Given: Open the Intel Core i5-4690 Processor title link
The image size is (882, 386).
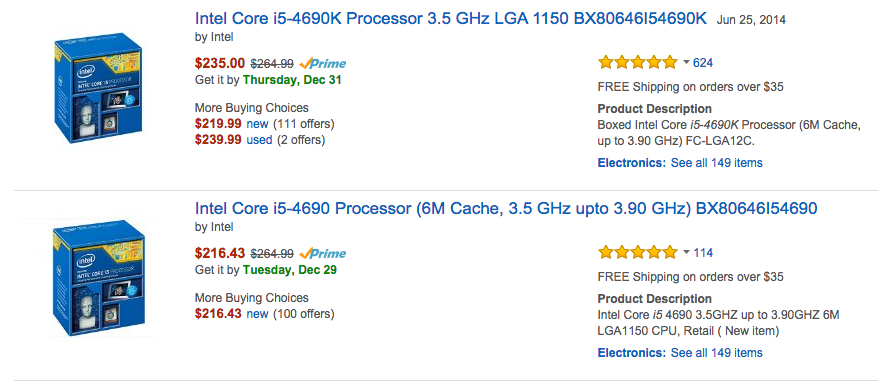Looking at the screenshot, I should coord(506,209).
